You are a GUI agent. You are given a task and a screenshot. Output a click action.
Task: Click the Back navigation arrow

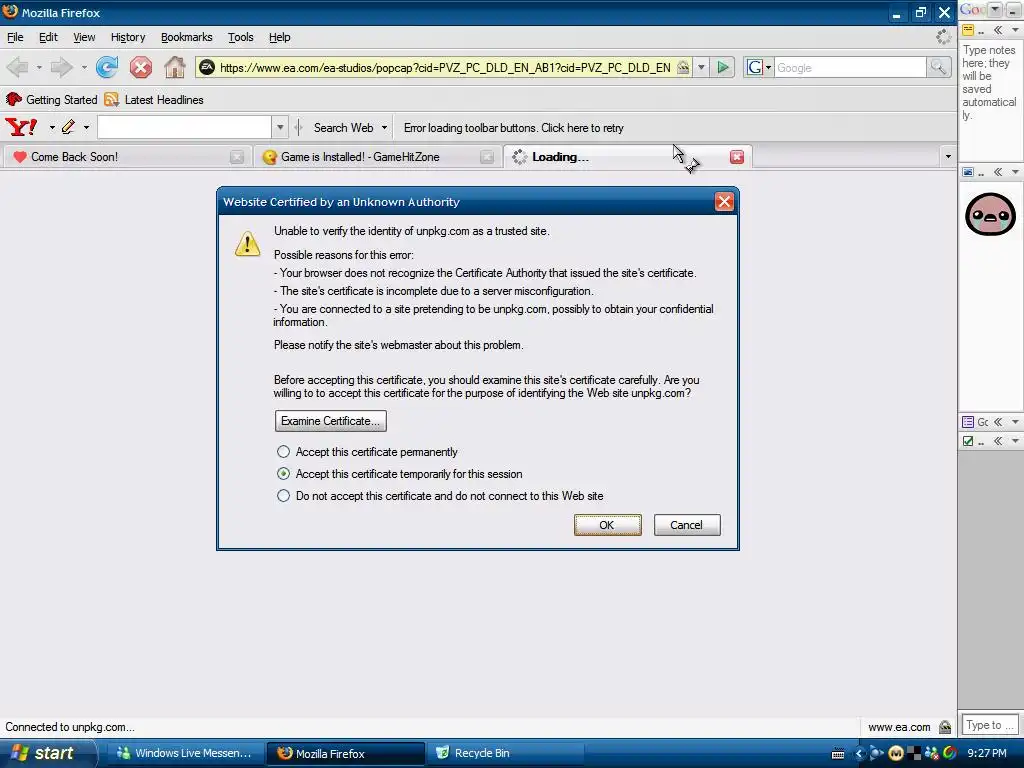(x=18, y=67)
